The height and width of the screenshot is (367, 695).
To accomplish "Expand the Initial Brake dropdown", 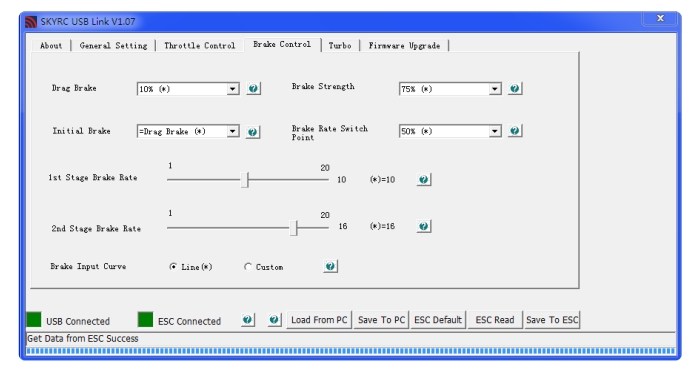I will coord(233,131).
